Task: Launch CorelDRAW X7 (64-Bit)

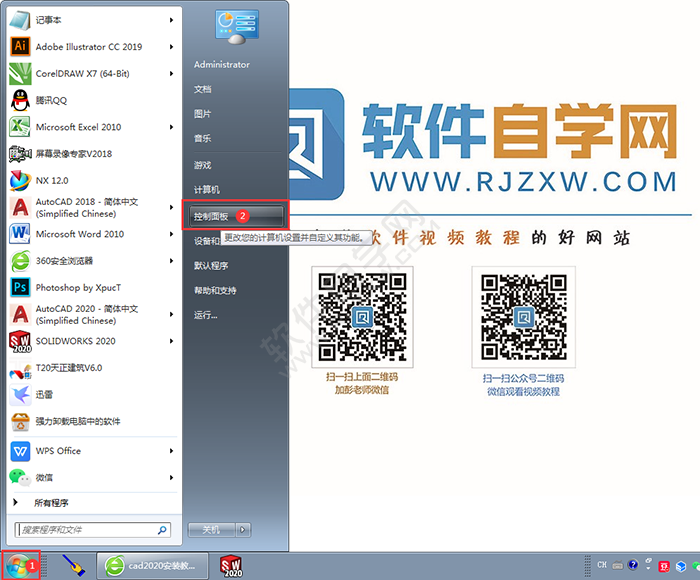Action: coord(82,73)
